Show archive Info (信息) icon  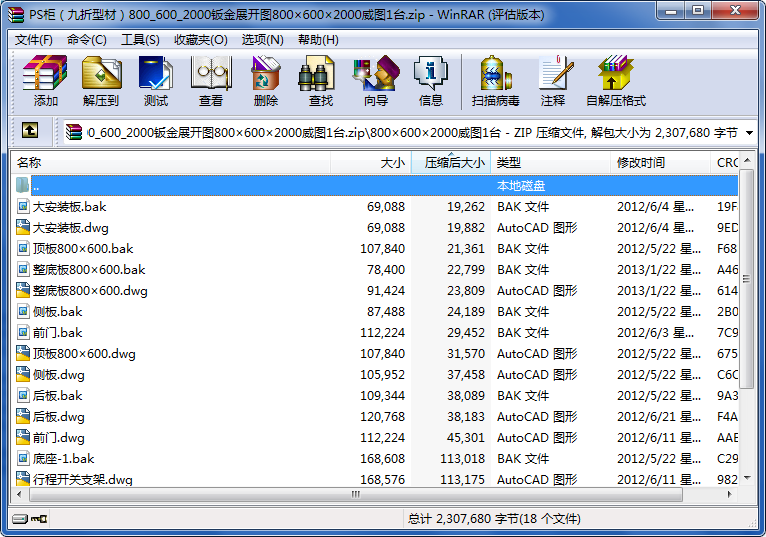(x=430, y=73)
